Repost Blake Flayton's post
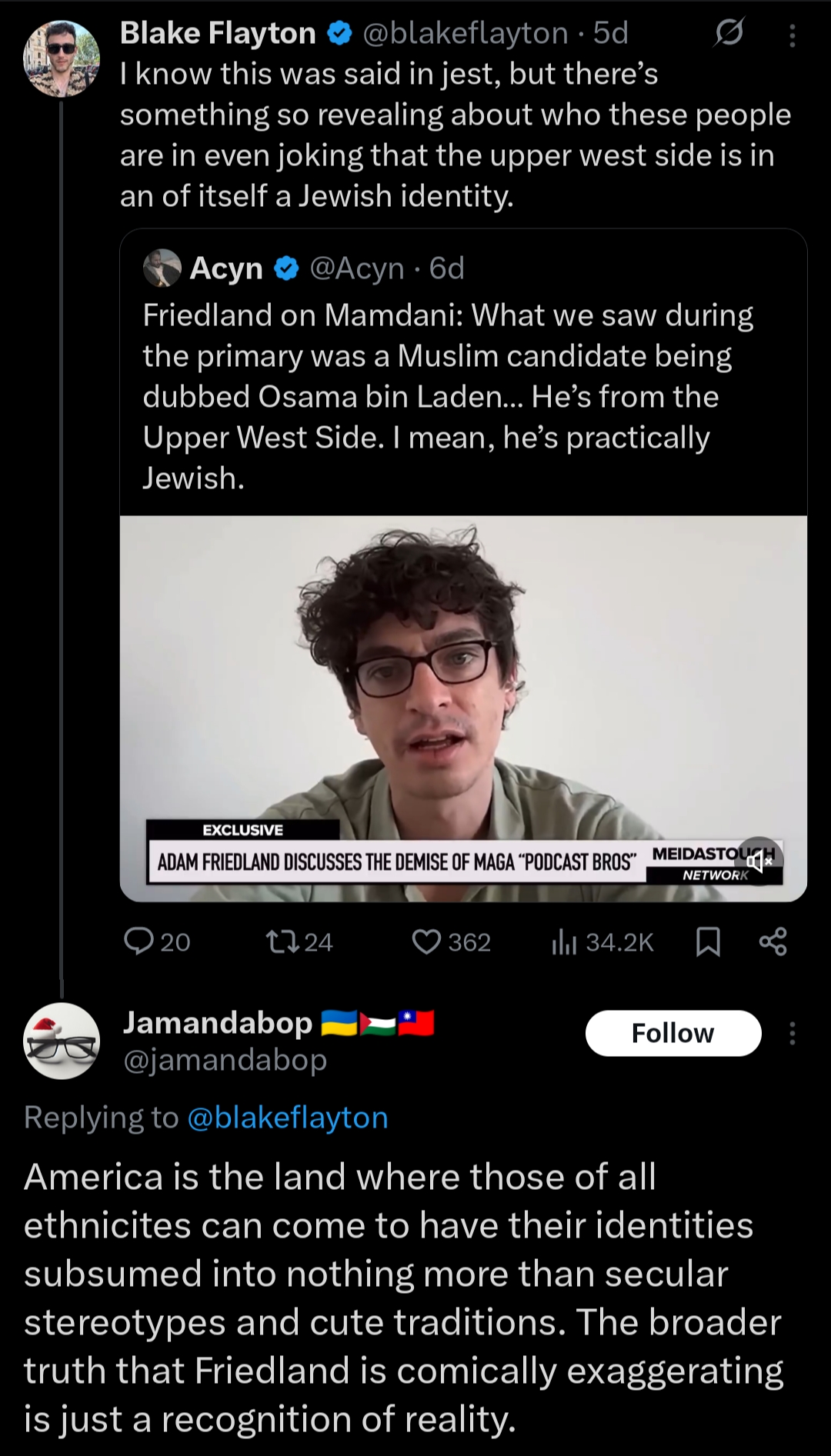Viewport: 831px width, 1456px height. pos(277,941)
